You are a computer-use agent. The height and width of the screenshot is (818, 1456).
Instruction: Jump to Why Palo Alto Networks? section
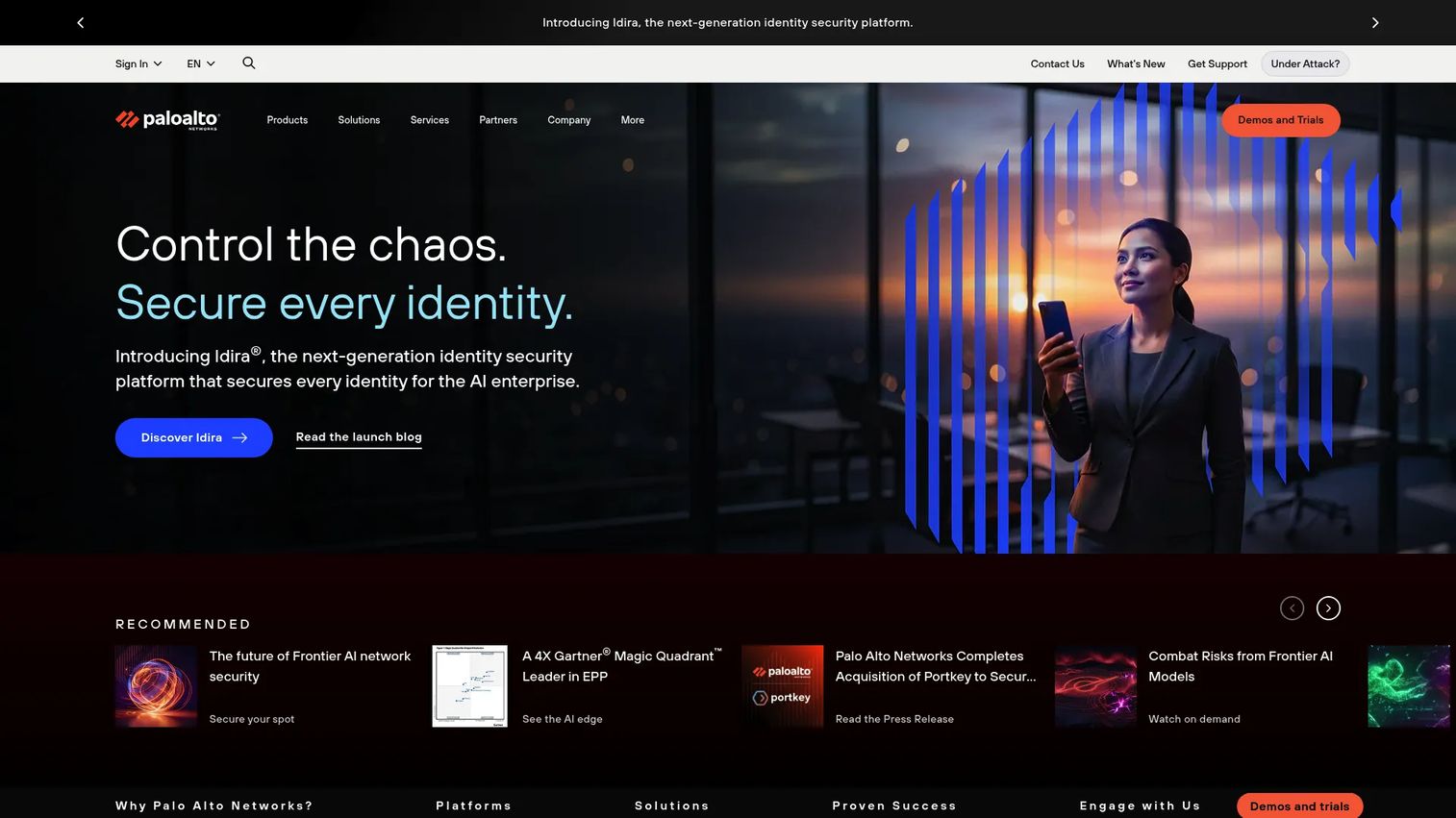click(214, 806)
